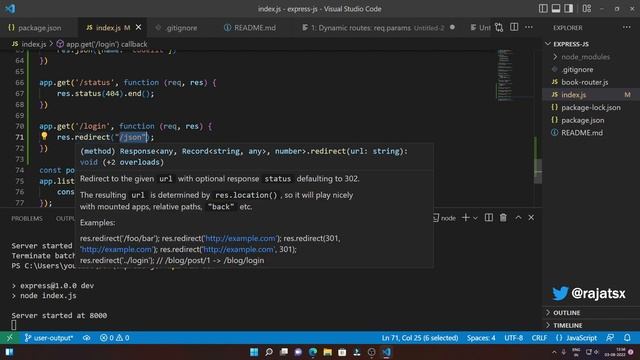640x360 pixels.
Task: Switch to the README.md tab
Action: (250, 28)
